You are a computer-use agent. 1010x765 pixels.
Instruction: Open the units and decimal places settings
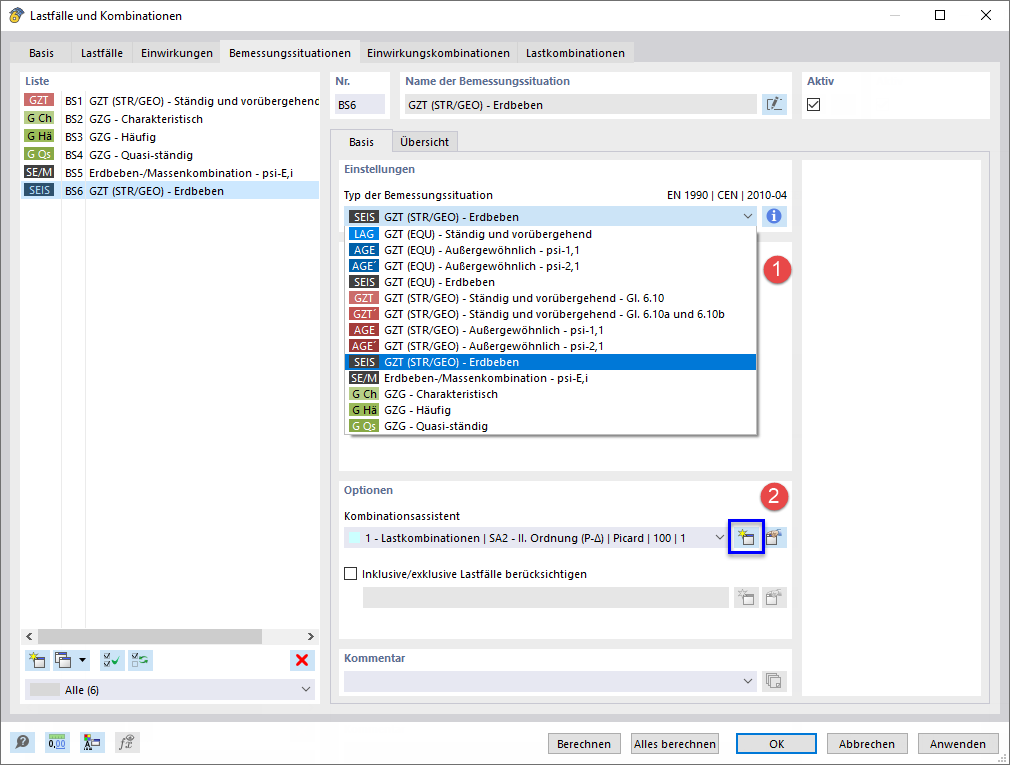(x=57, y=742)
